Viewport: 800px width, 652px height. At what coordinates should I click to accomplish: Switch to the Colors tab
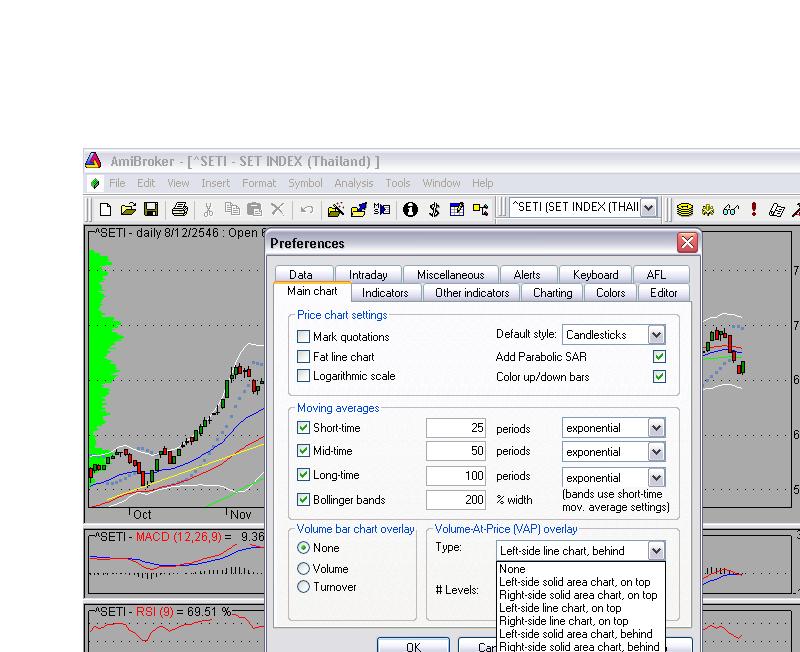coord(610,293)
